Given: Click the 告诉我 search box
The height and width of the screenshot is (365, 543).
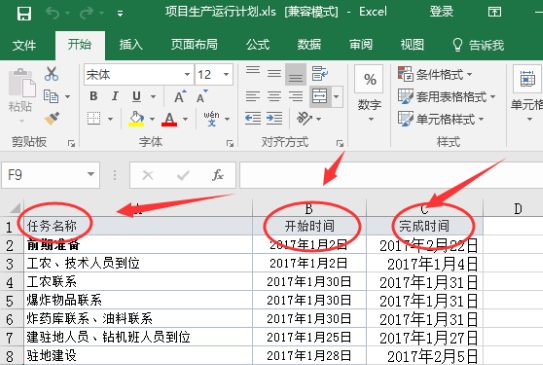Looking at the screenshot, I should click(x=478, y=45).
